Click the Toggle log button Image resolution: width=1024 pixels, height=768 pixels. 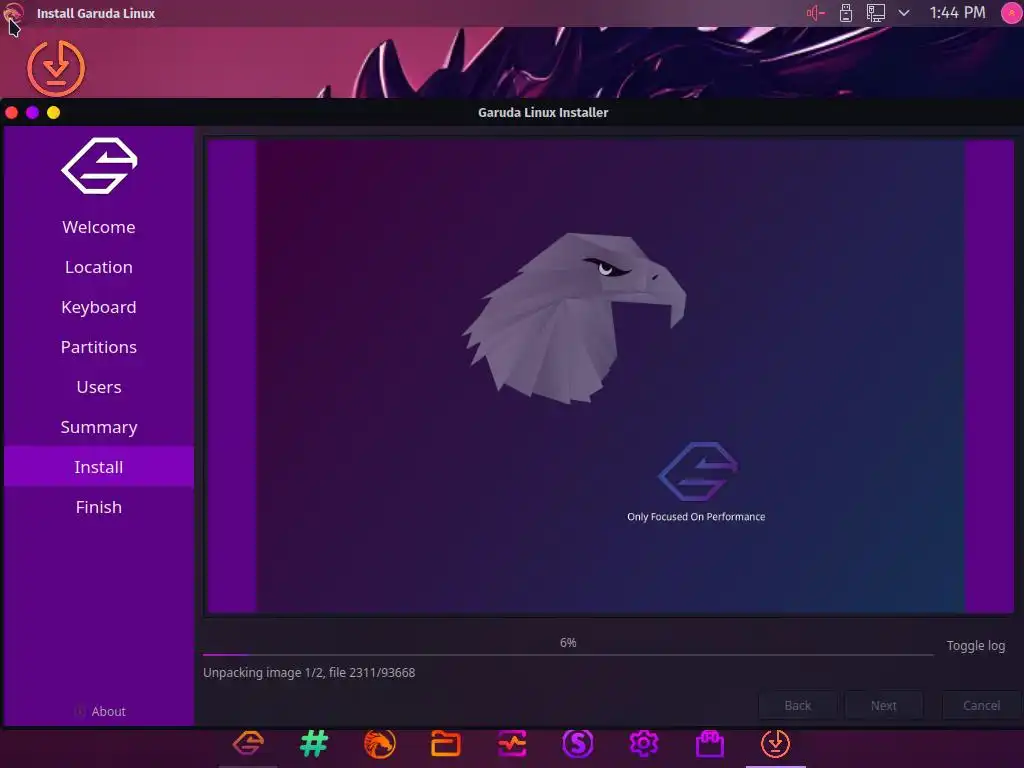pyautogui.click(x=976, y=645)
